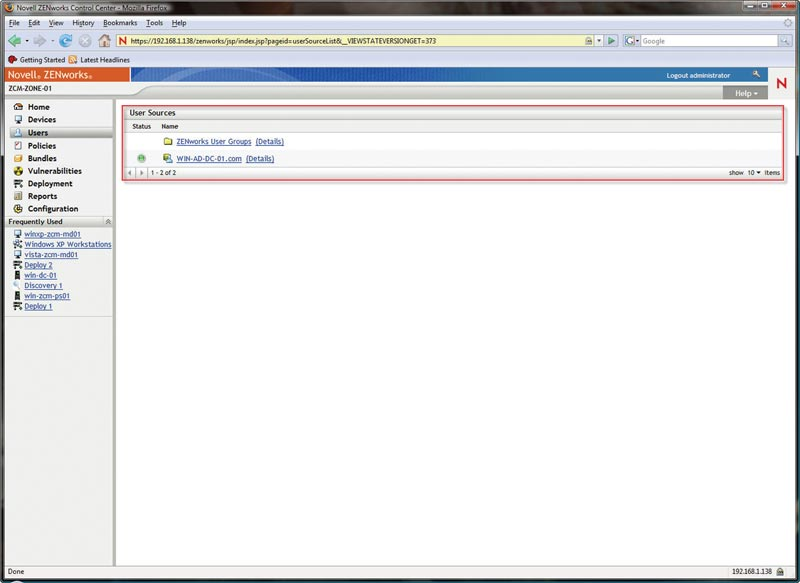Open Details for WIN-AD-DC-01.com

tap(260, 159)
